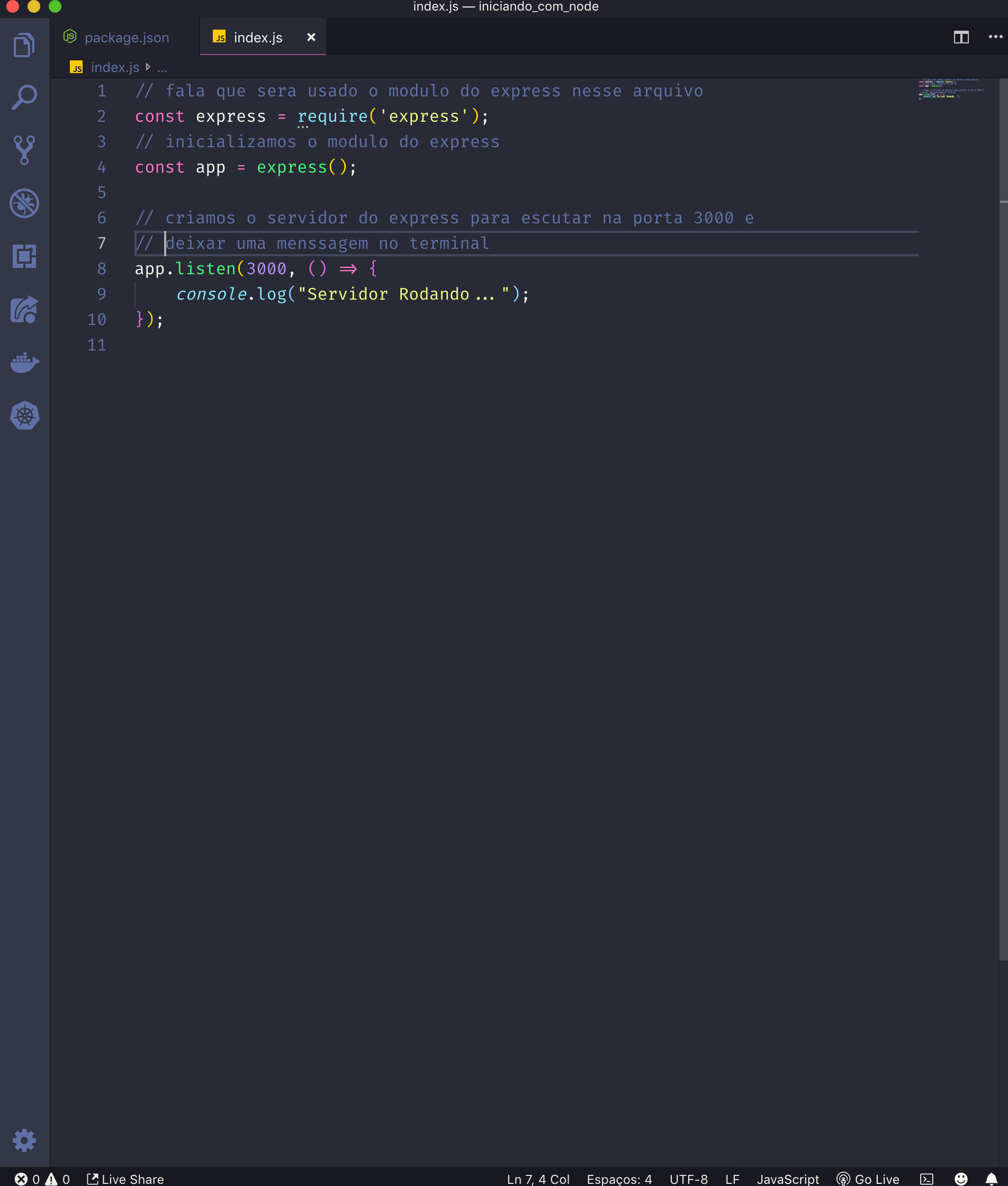Image resolution: width=1008 pixels, height=1186 pixels.
Task: Show notifications via the bell icon
Action: pyautogui.click(x=993, y=1179)
